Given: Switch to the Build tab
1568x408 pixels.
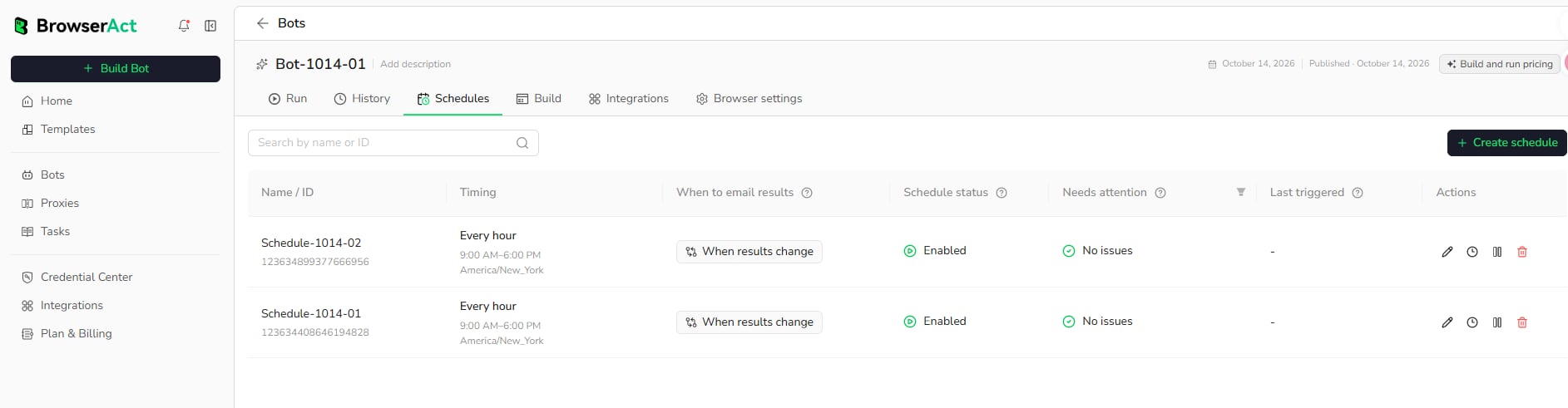Looking at the screenshot, I should (x=539, y=98).
